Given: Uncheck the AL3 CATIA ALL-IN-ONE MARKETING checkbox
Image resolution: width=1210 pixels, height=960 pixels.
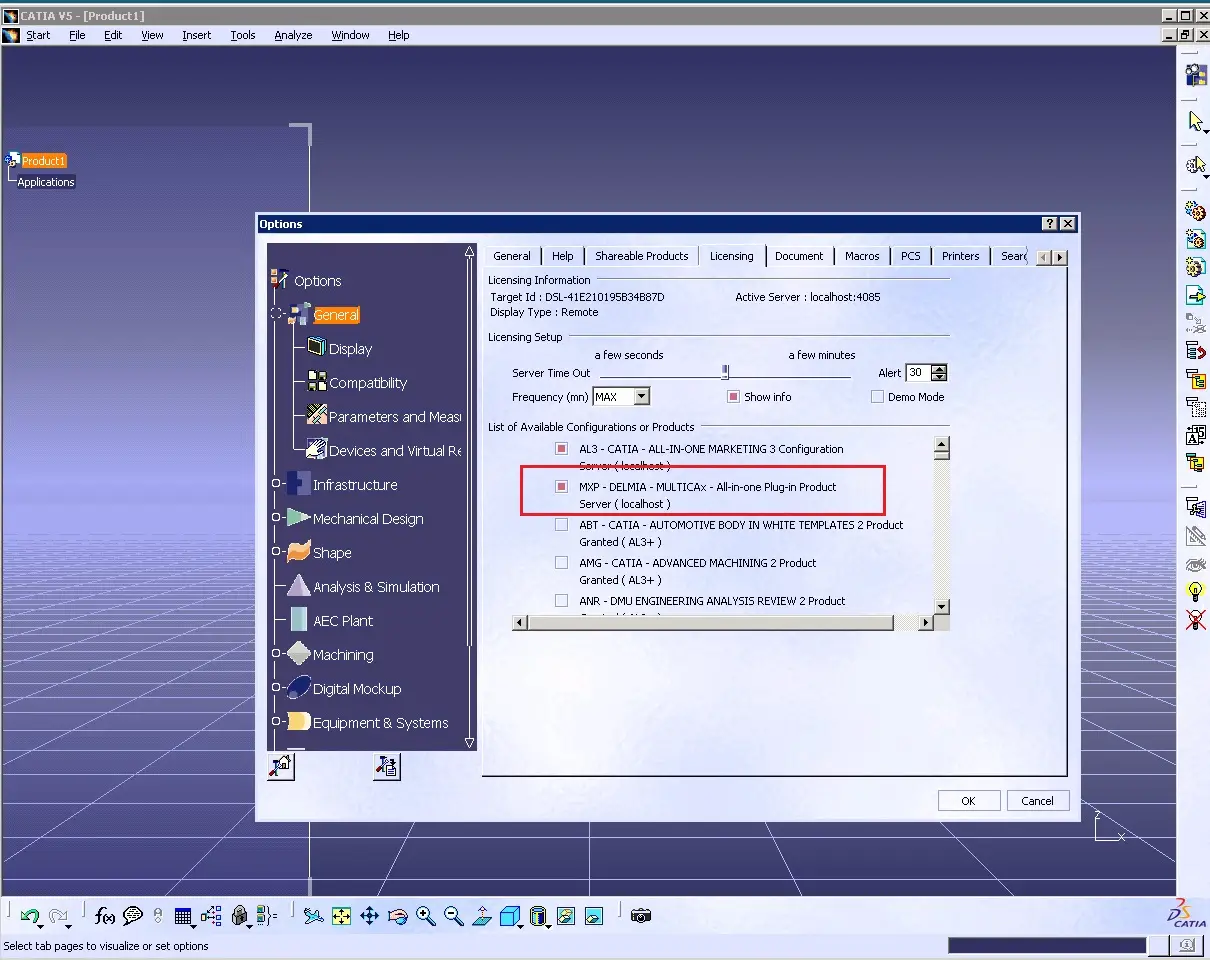Looking at the screenshot, I should click(561, 449).
